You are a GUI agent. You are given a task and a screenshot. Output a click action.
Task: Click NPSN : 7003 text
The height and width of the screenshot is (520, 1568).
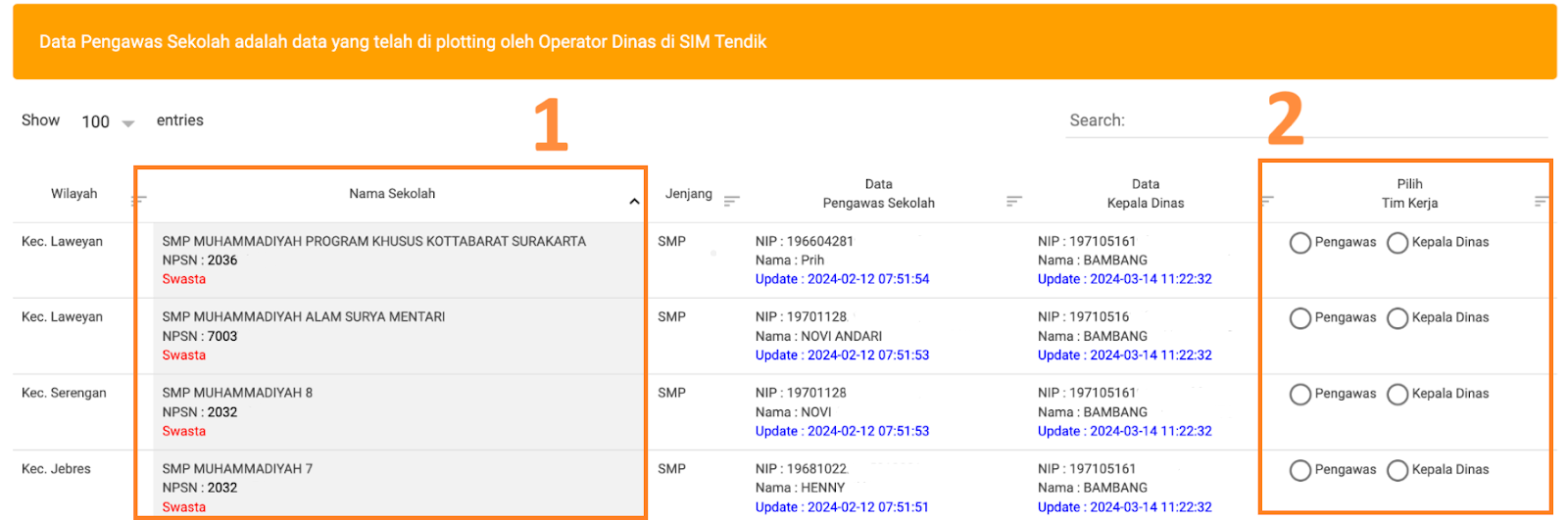point(200,336)
